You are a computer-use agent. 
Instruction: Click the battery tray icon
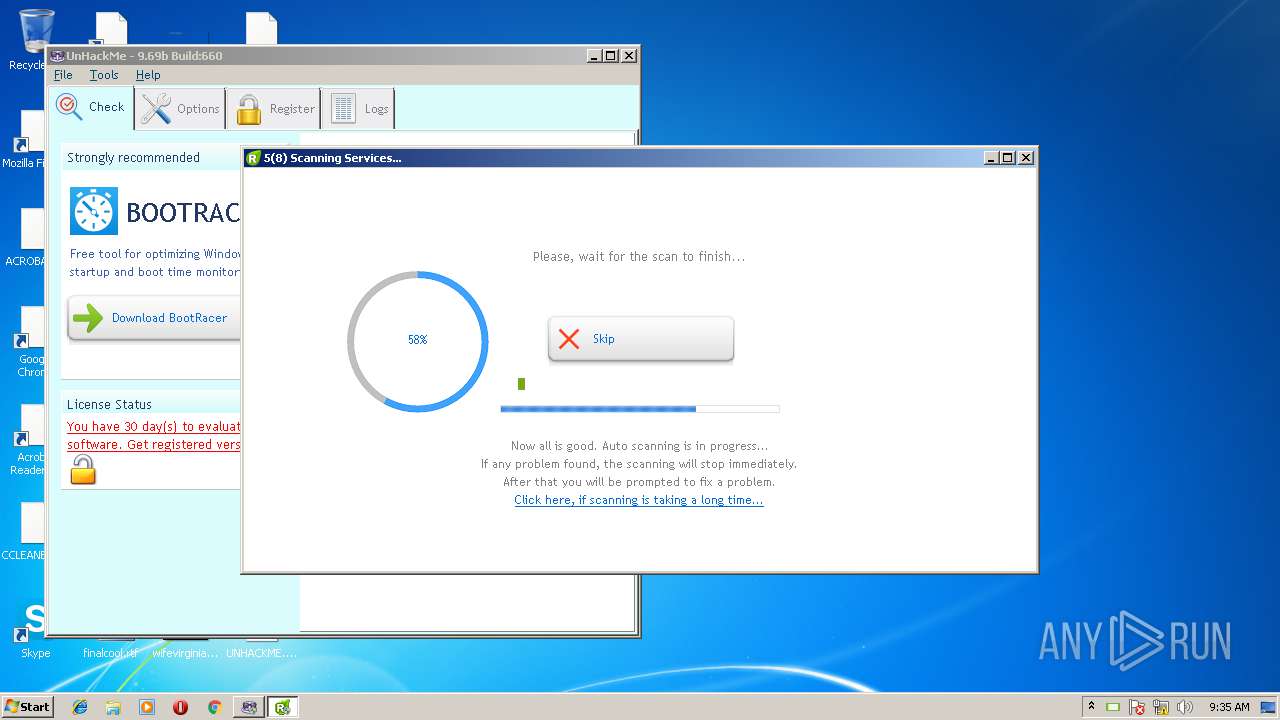pos(1113,707)
